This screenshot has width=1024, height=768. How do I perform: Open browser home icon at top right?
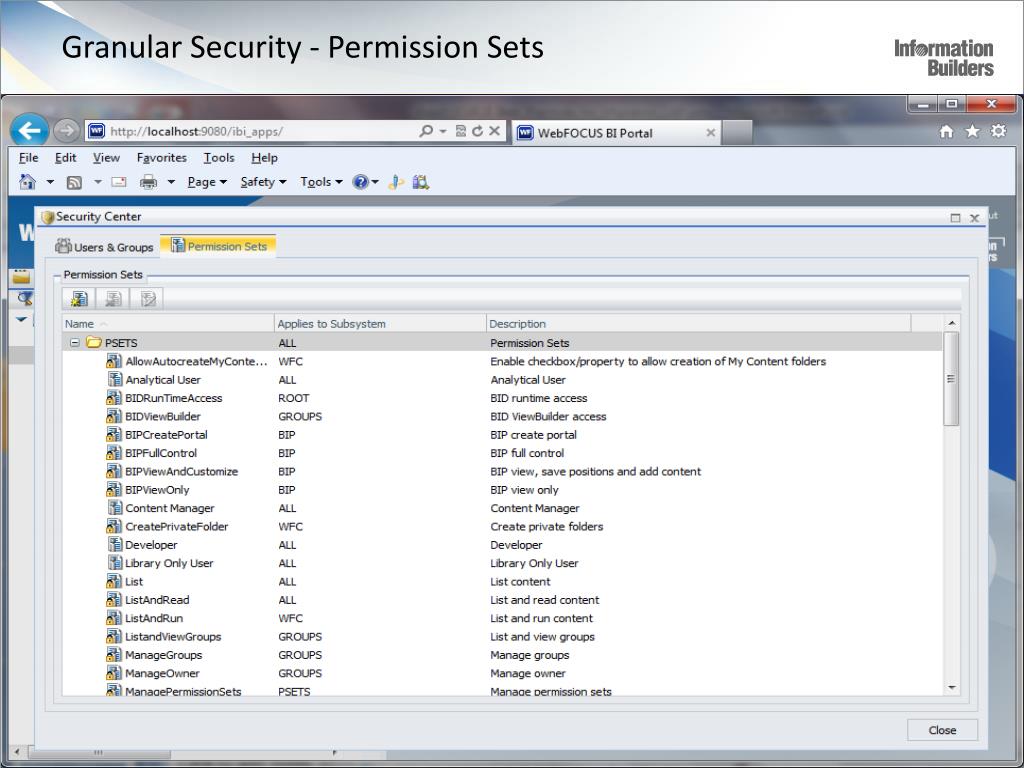coord(946,131)
